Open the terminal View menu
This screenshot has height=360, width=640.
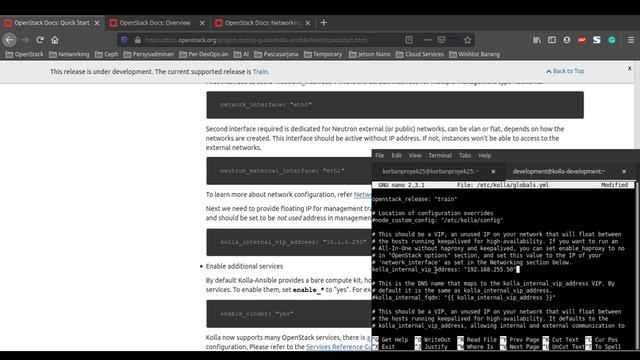pyautogui.click(x=415, y=156)
